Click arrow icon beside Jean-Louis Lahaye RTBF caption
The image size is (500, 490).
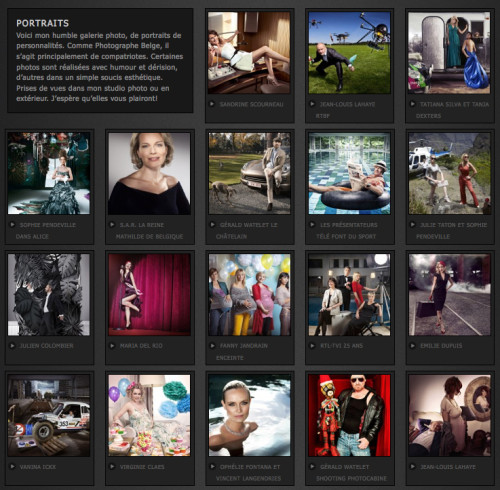[312, 104]
